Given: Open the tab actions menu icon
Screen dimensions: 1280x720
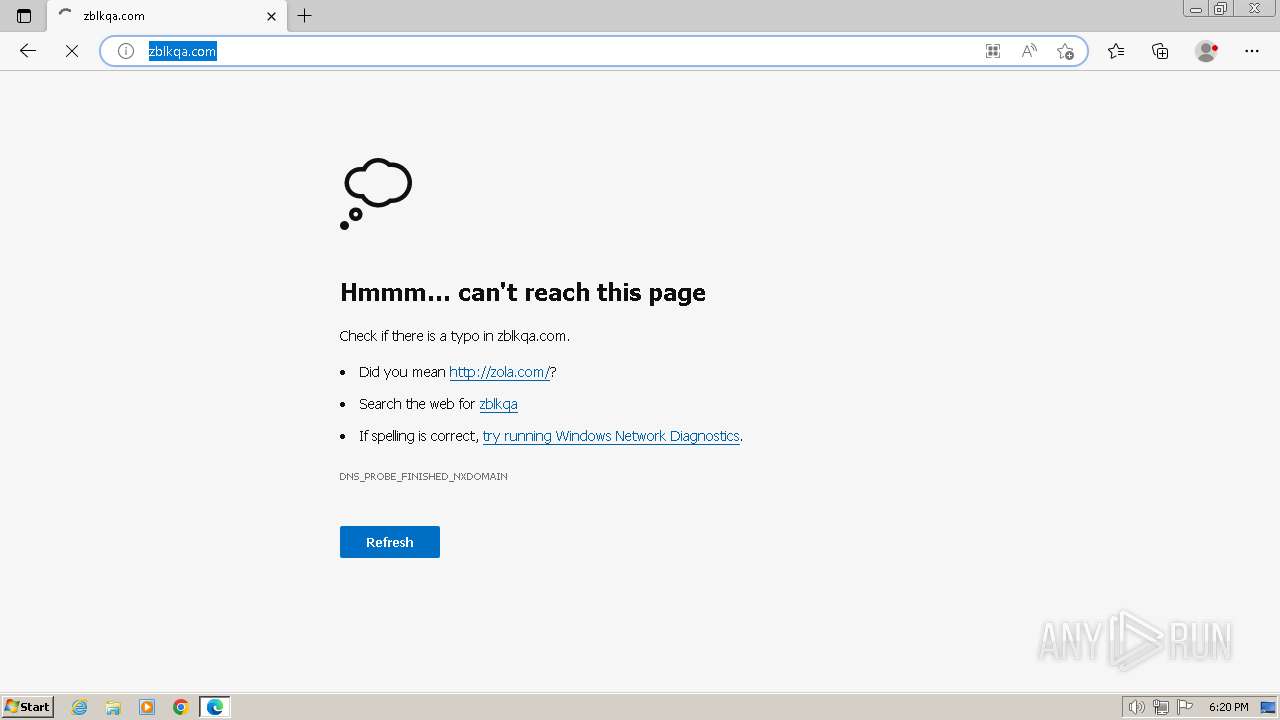Looking at the screenshot, I should tap(24, 16).
